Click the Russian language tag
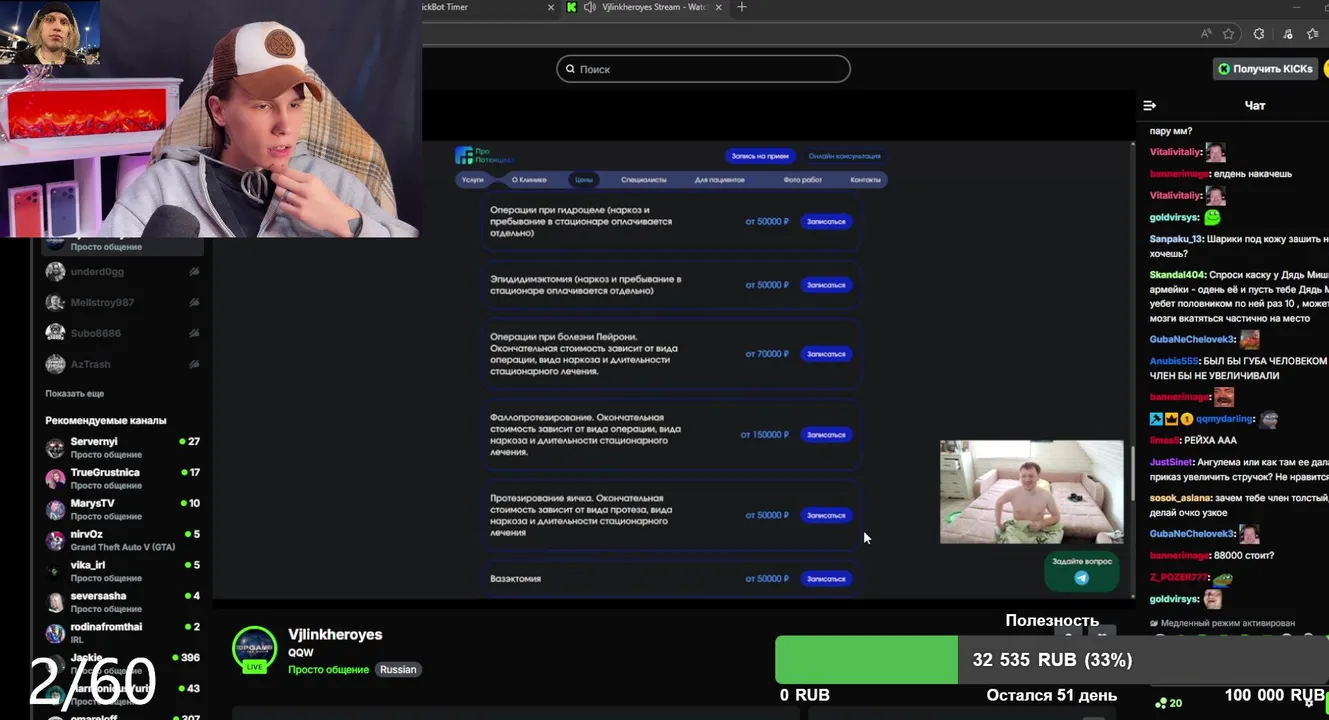The width and height of the screenshot is (1329, 720). (x=398, y=670)
